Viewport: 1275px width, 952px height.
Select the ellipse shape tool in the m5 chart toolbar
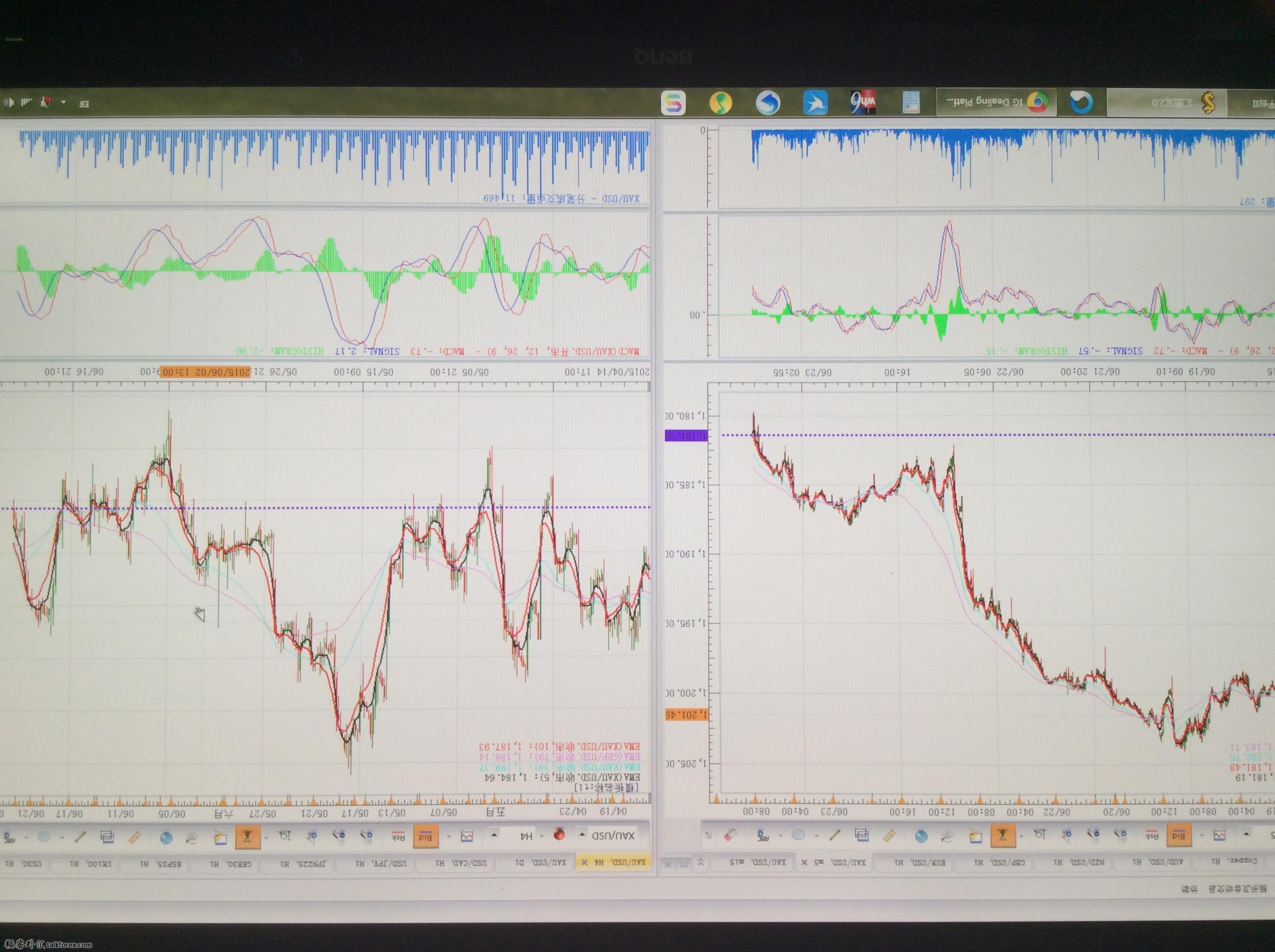tap(798, 835)
